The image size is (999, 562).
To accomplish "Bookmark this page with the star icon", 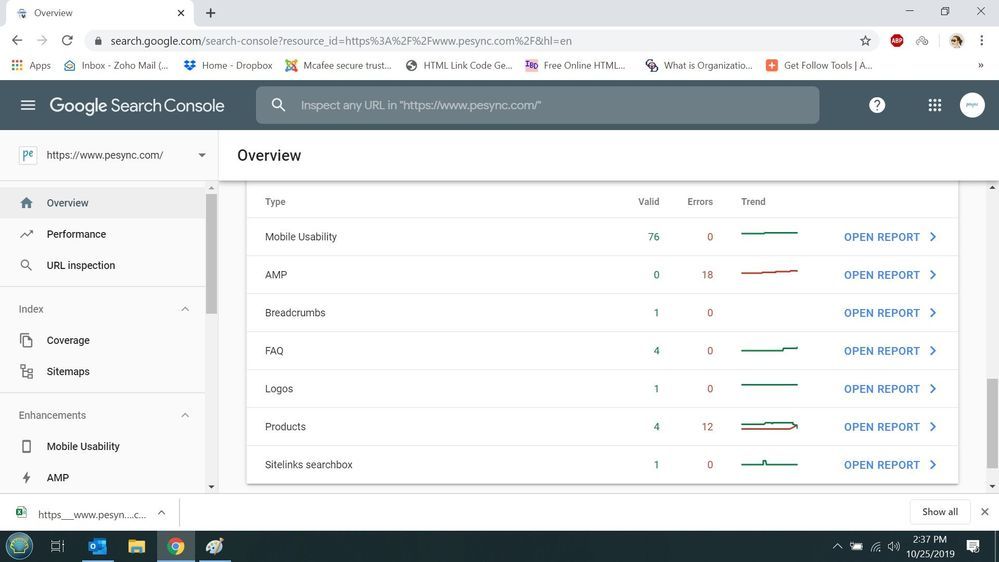I will tap(865, 41).
